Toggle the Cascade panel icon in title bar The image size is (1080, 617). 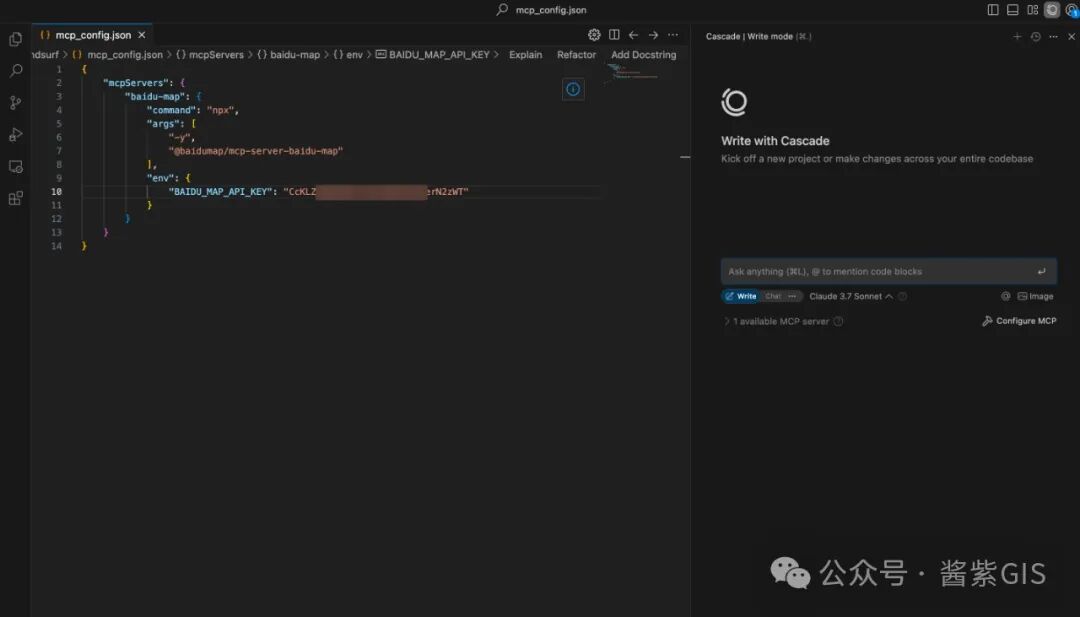click(x=1052, y=10)
